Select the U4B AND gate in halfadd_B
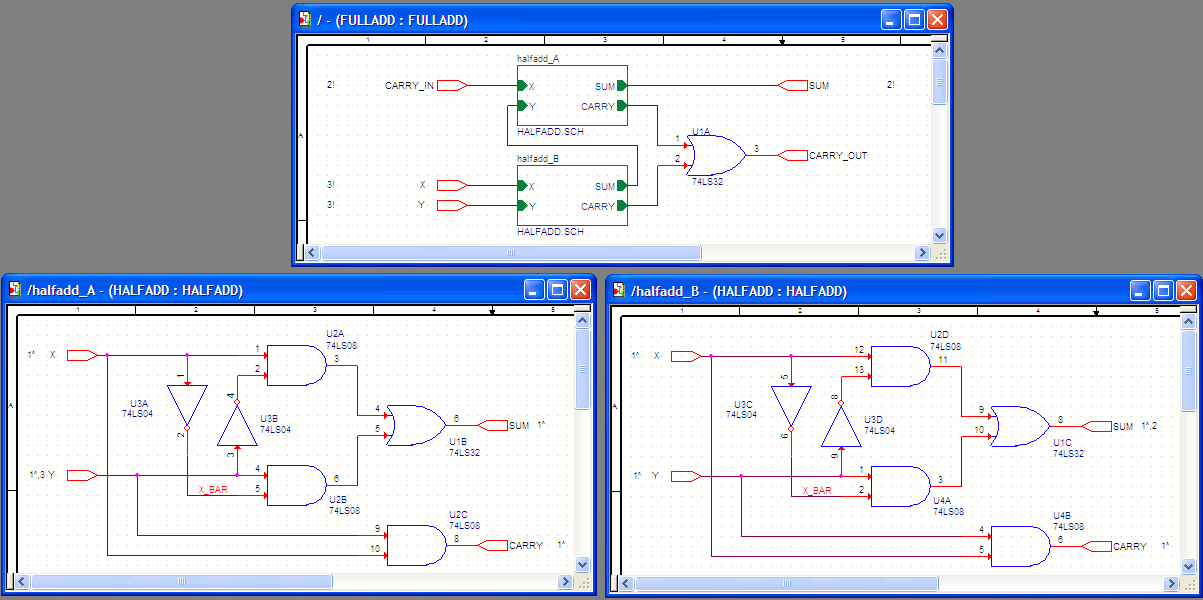1203x600 pixels. (1020, 546)
